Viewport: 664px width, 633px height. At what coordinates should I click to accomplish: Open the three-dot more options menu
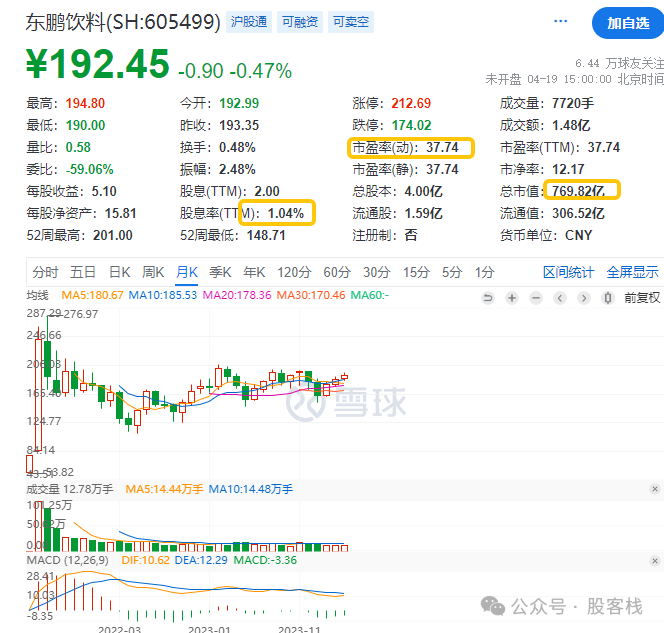tap(560, 21)
